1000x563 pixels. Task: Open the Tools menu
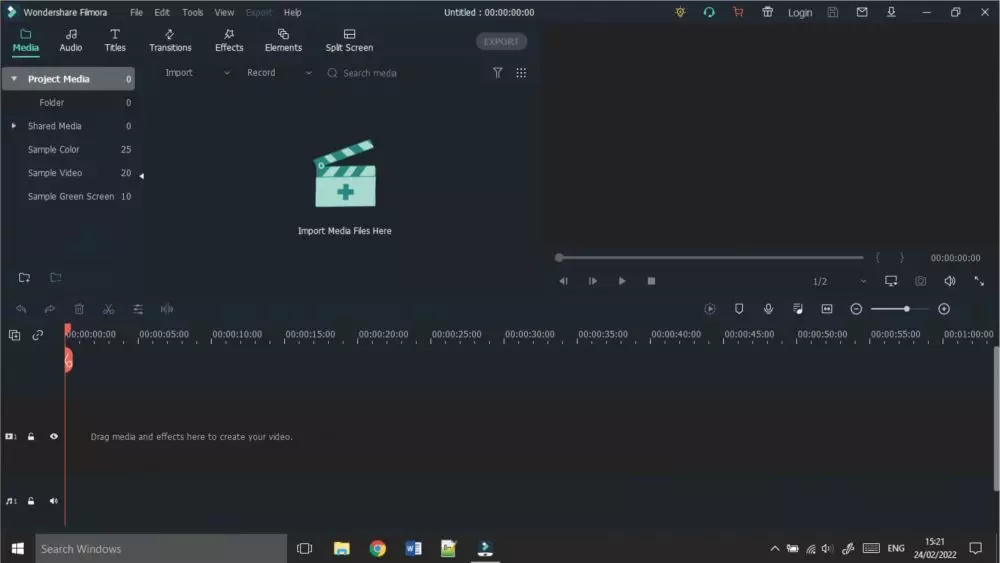192,12
